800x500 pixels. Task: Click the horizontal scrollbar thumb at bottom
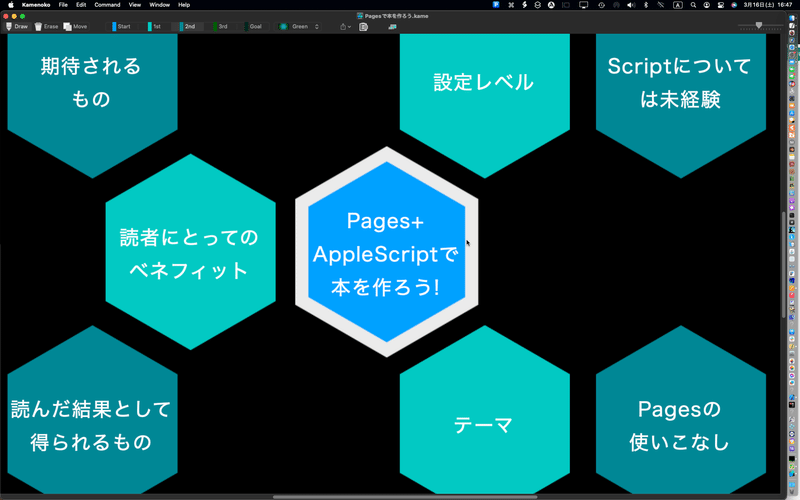(405, 497)
